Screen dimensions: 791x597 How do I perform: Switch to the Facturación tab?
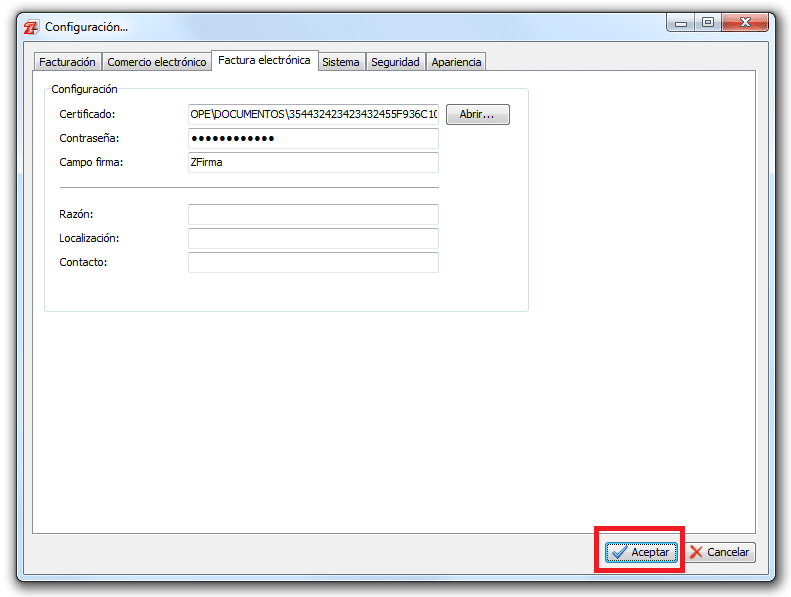(x=67, y=62)
